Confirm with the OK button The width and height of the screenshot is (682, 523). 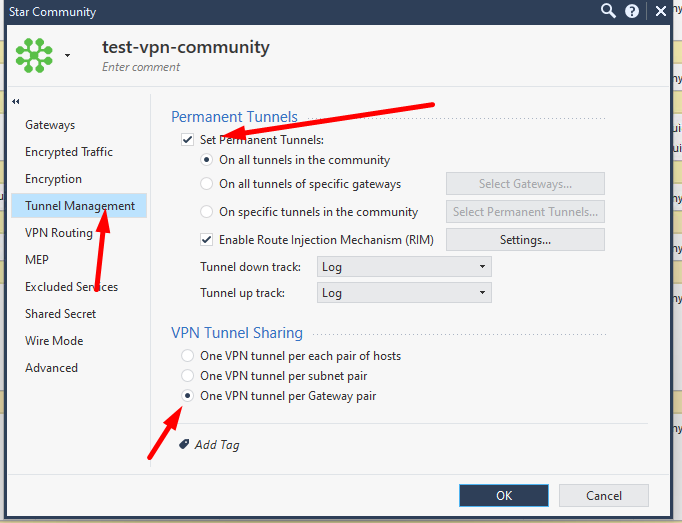504,495
